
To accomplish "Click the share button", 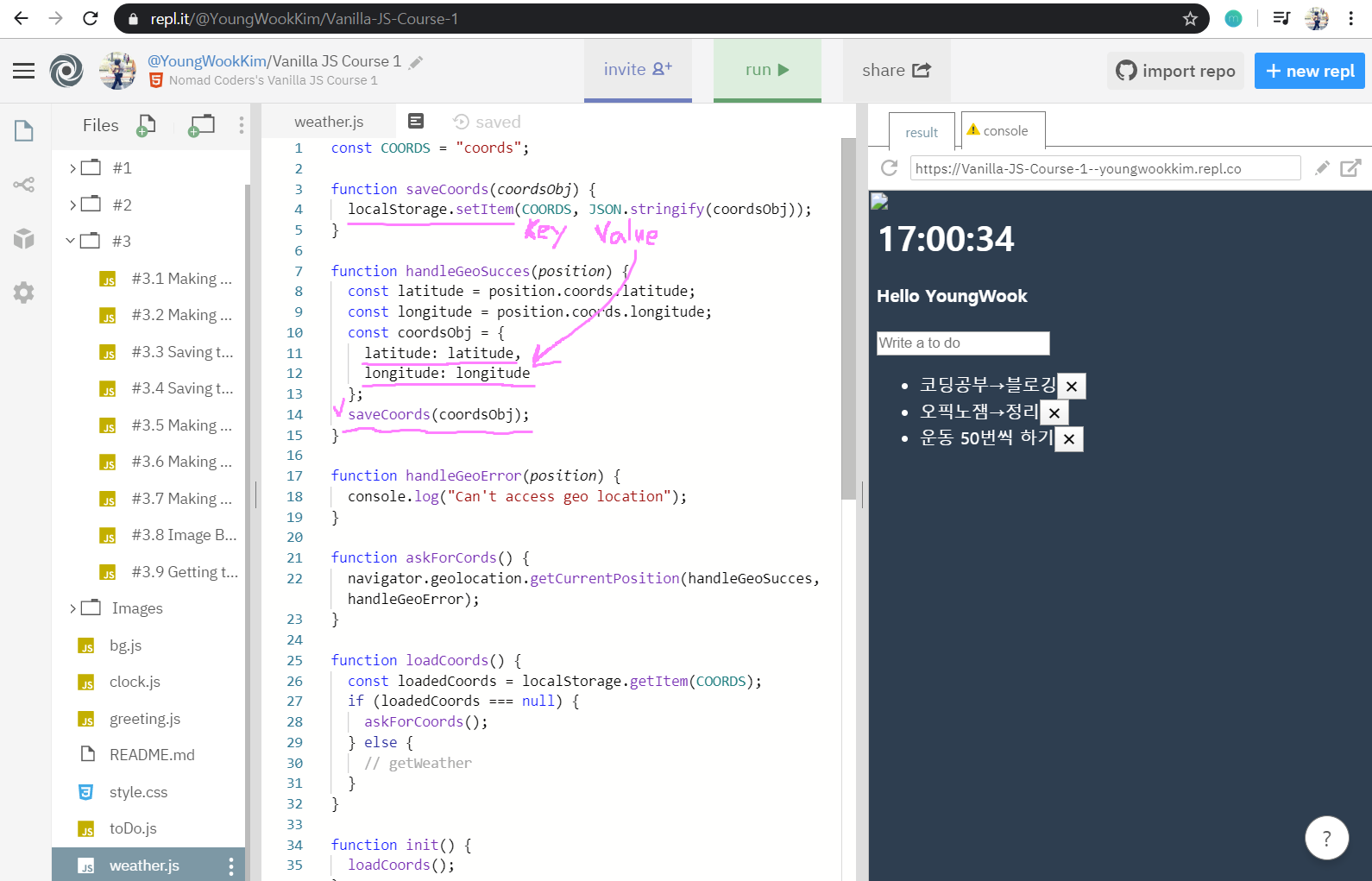I will coord(897,70).
